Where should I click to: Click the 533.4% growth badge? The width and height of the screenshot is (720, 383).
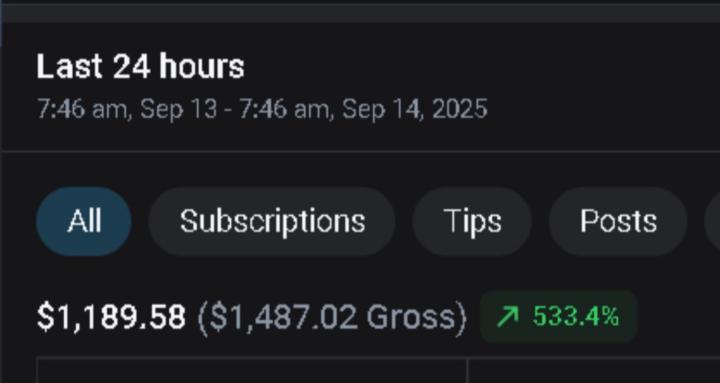click(x=558, y=316)
